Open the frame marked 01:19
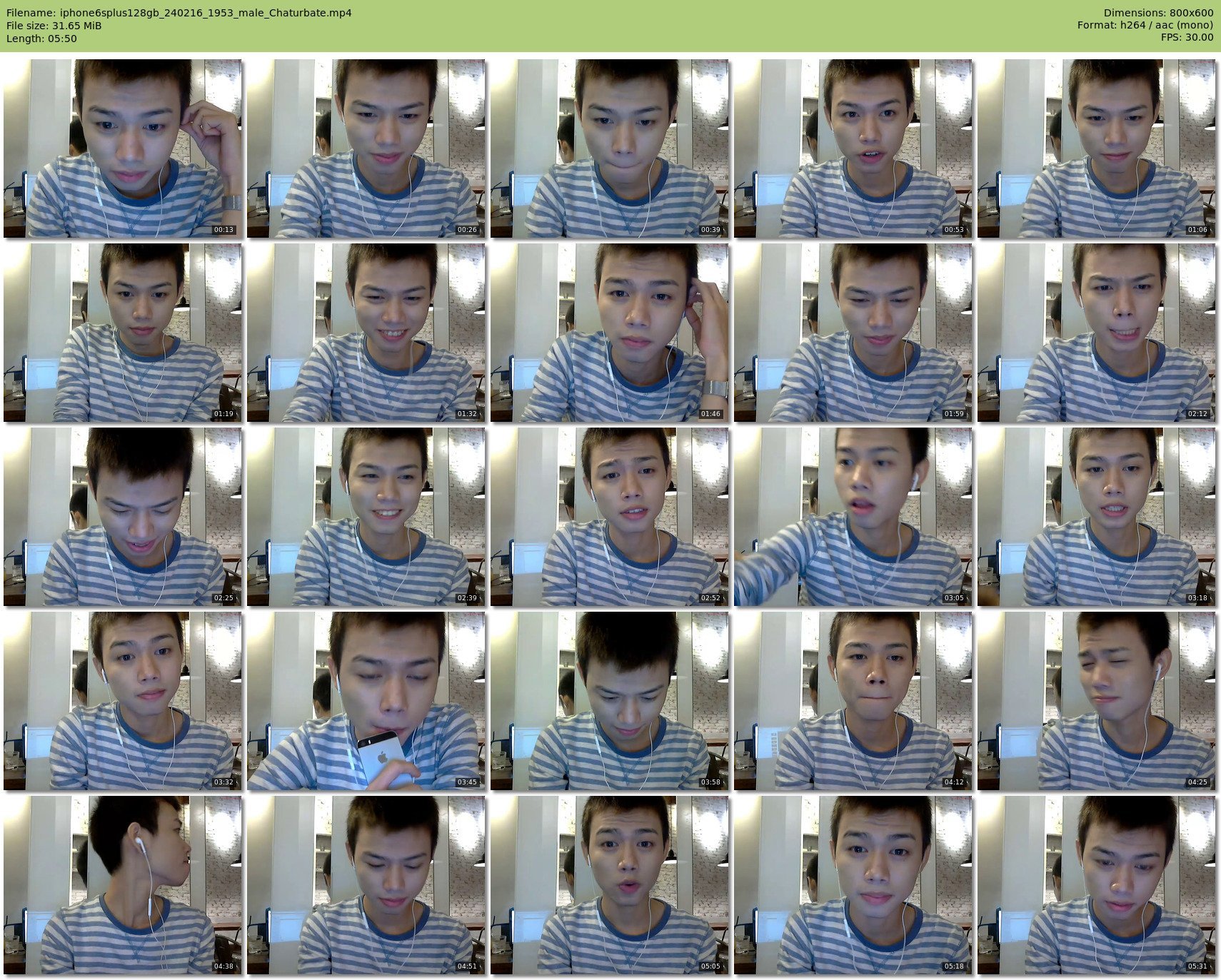This screenshot has height=980, width=1221. point(122,333)
